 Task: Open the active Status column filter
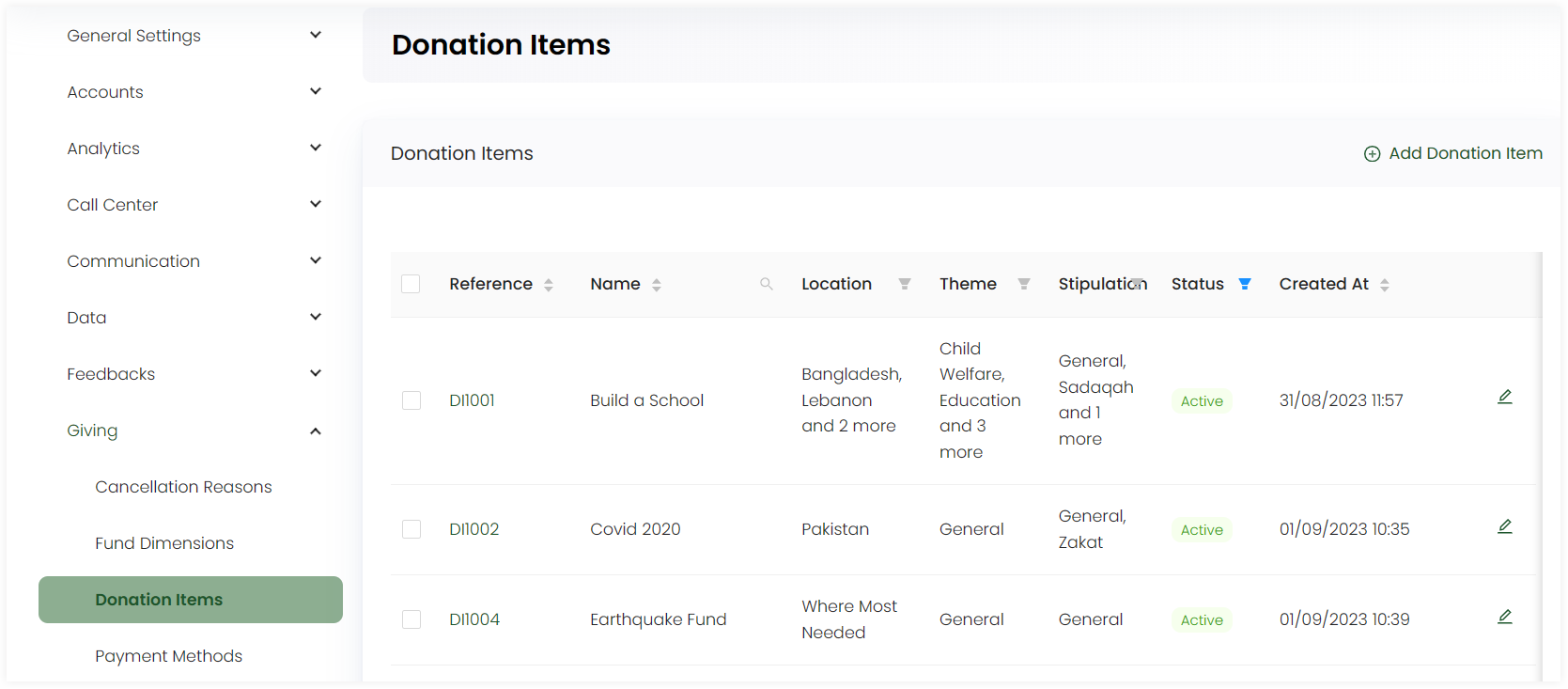click(1244, 284)
